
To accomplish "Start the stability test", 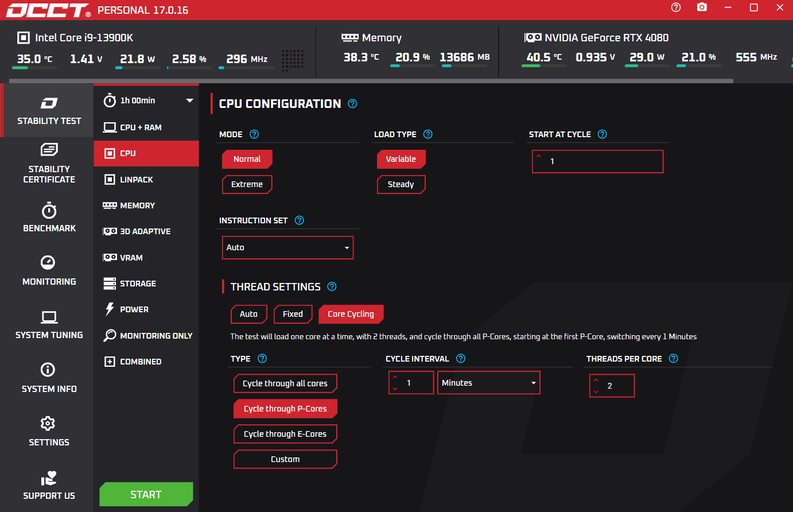I will (x=146, y=494).
